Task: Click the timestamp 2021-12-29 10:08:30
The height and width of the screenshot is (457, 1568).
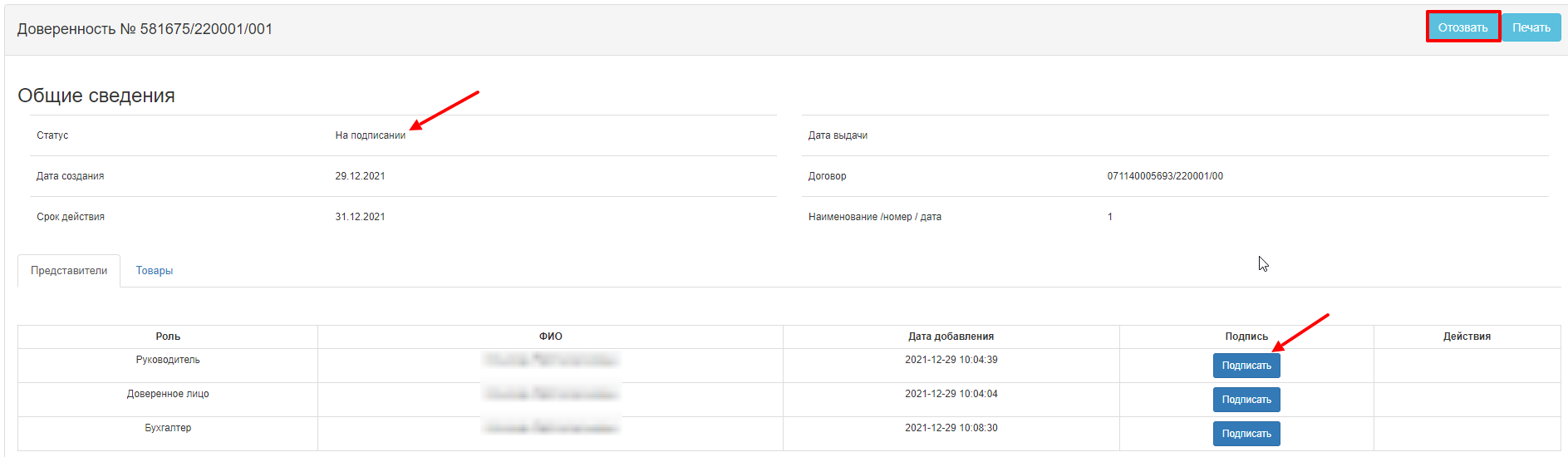Action: point(951,428)
